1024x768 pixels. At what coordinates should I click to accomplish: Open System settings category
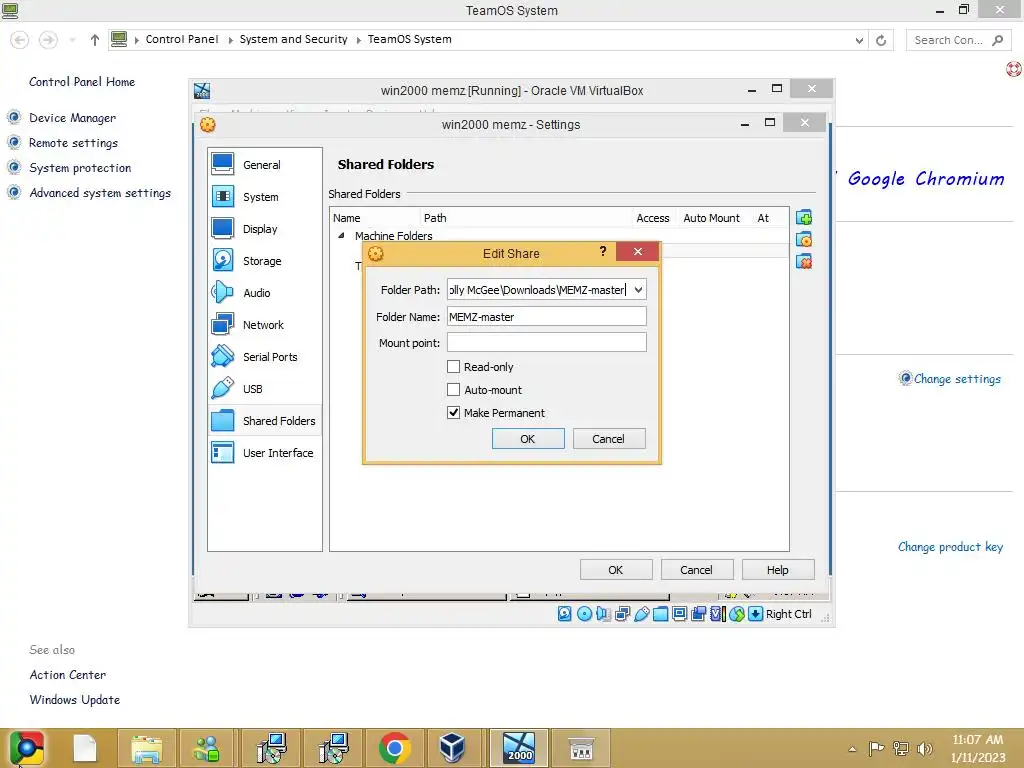coord(264,197)
